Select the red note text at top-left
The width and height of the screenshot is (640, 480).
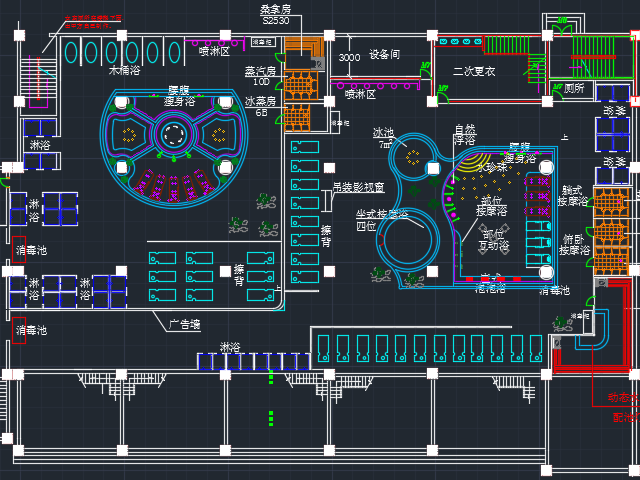(93, 21)
